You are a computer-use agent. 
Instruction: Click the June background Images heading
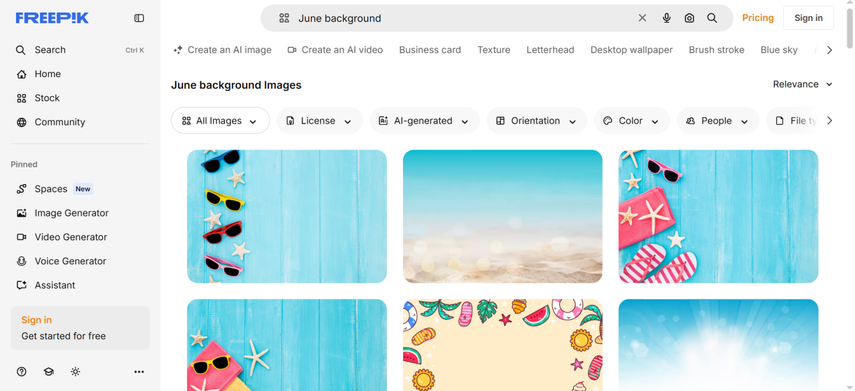pos(236,85)
